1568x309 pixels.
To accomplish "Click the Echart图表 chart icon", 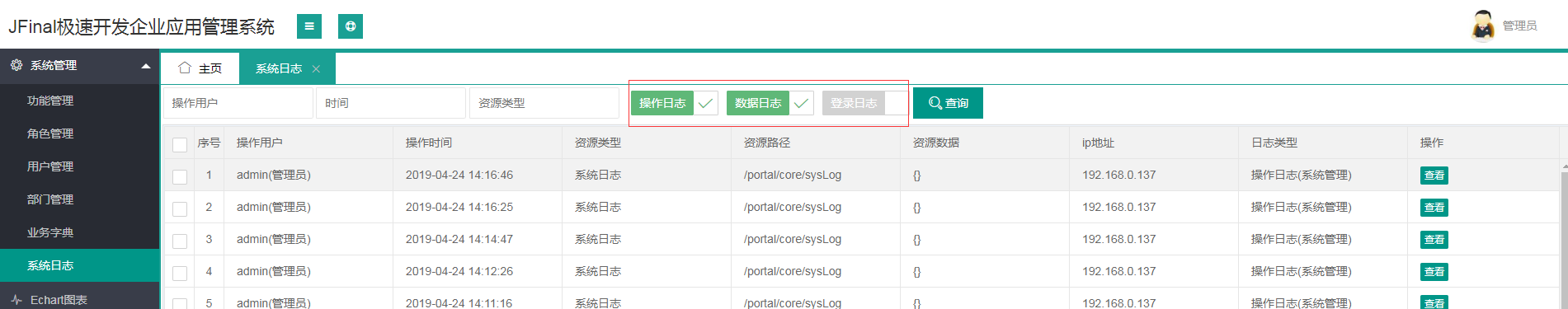I will pos(16,300).
